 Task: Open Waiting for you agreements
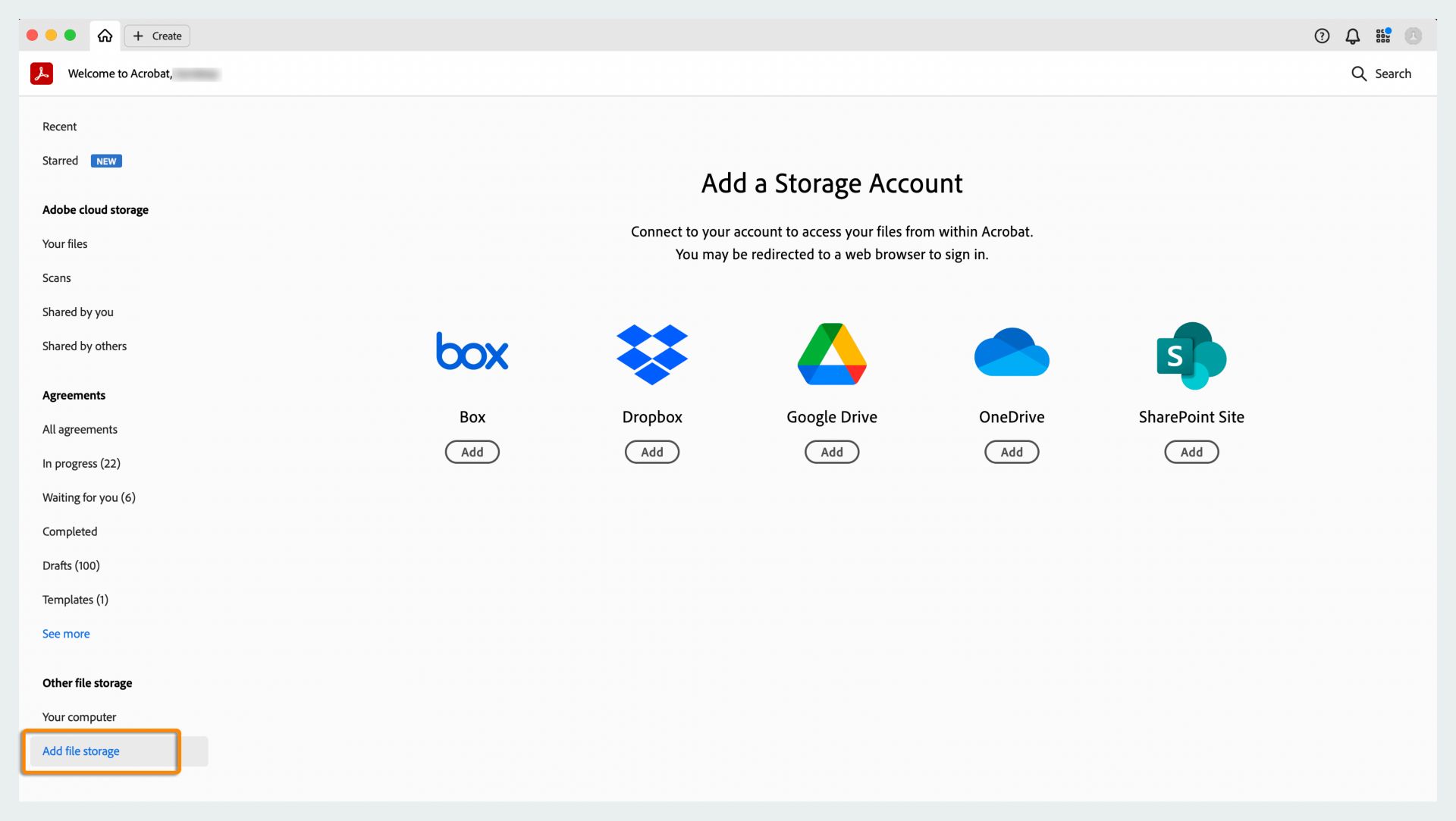point(89,498)
